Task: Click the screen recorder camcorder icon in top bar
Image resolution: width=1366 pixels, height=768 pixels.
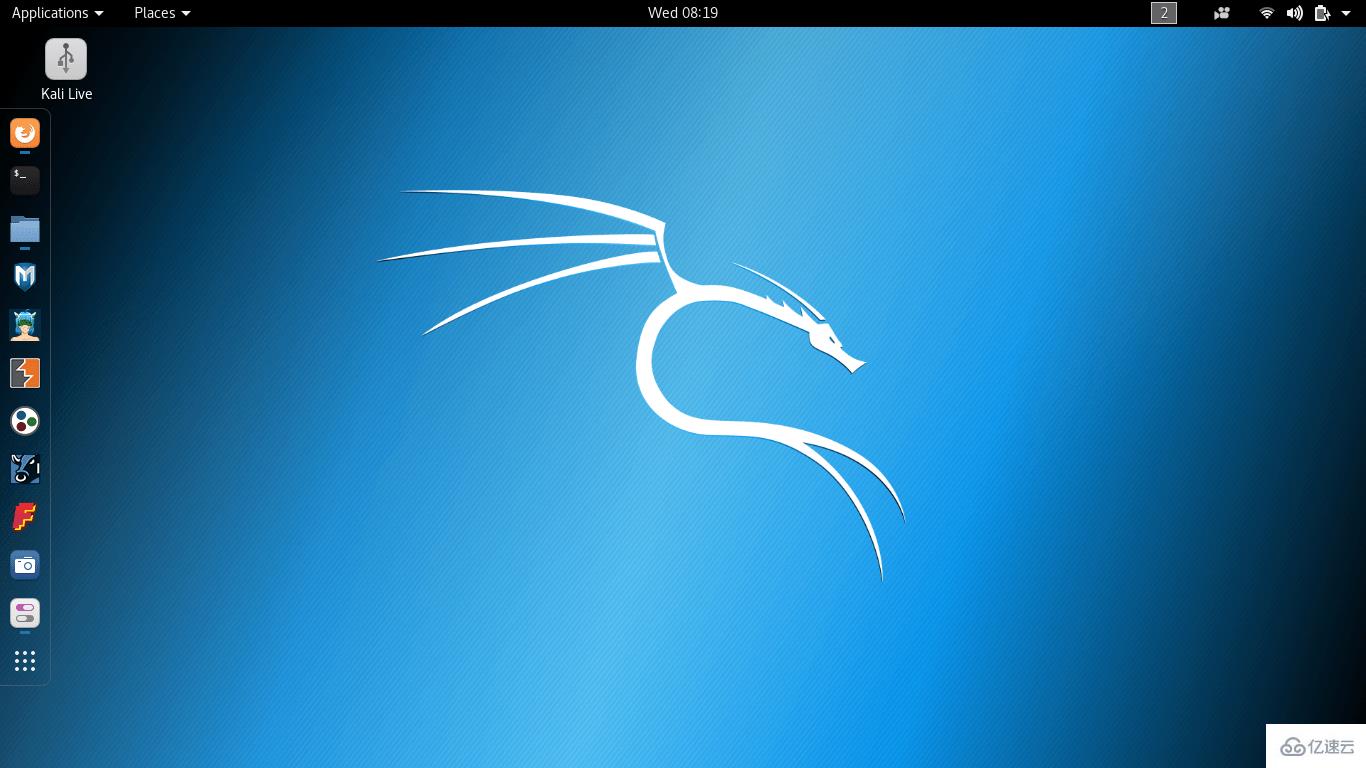Action: click(x=1221, y=13)
